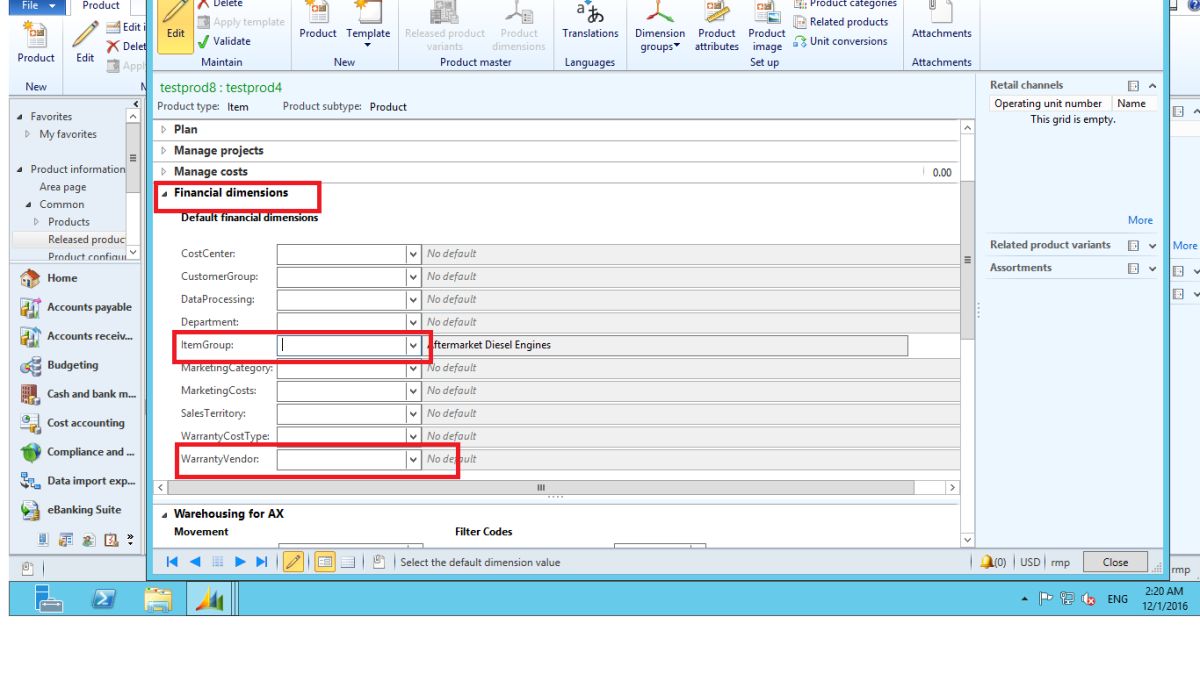Open Windows PowerShell from the taskbar
Viewport: 1200px width, 674px height.
point(103,598)
